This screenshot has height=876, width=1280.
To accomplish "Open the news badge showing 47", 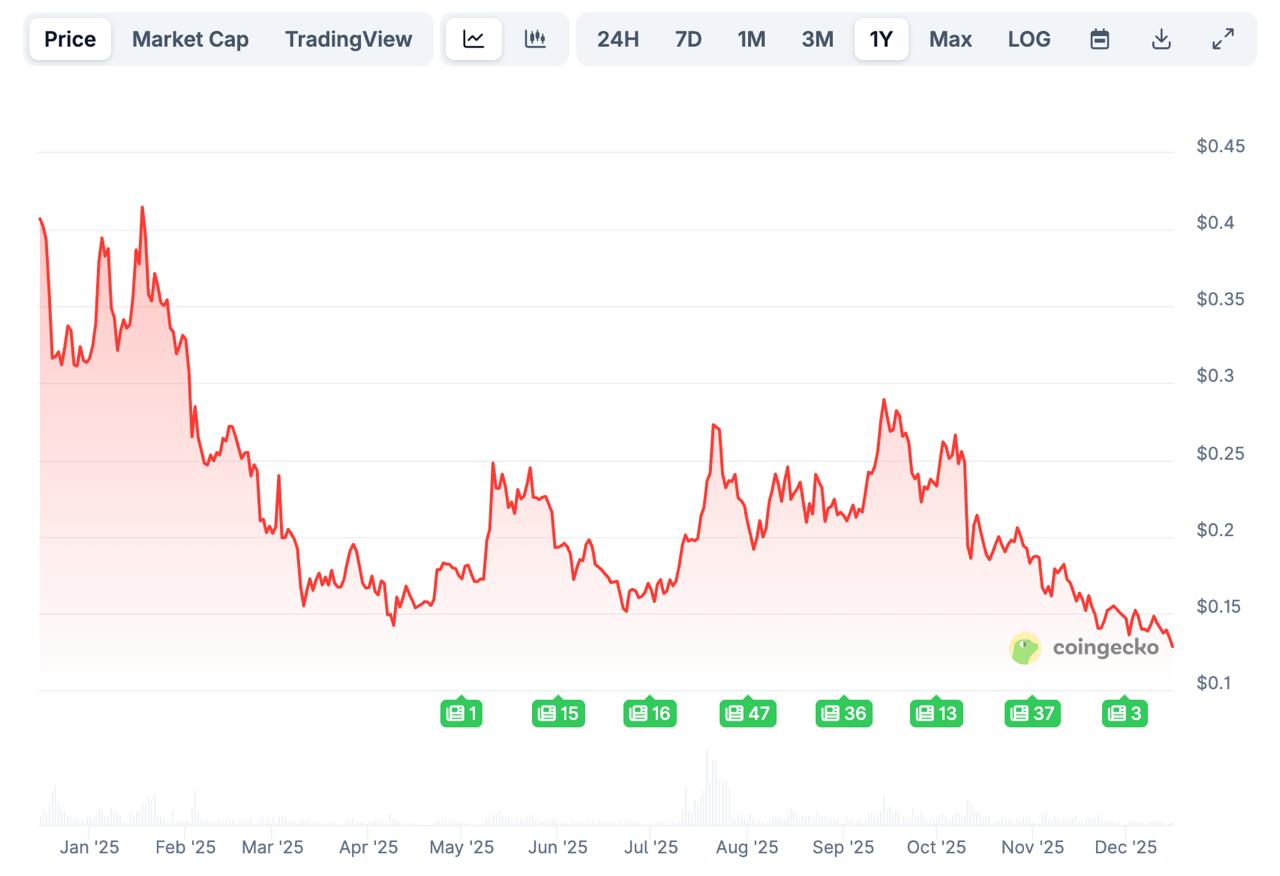I will click(748, 713).
